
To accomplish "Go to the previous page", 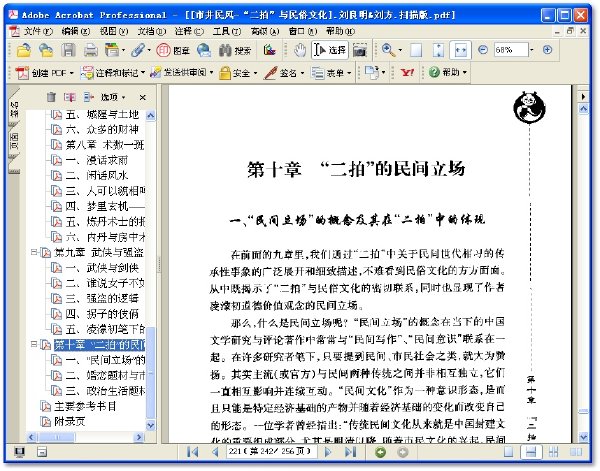I will 215,452.
